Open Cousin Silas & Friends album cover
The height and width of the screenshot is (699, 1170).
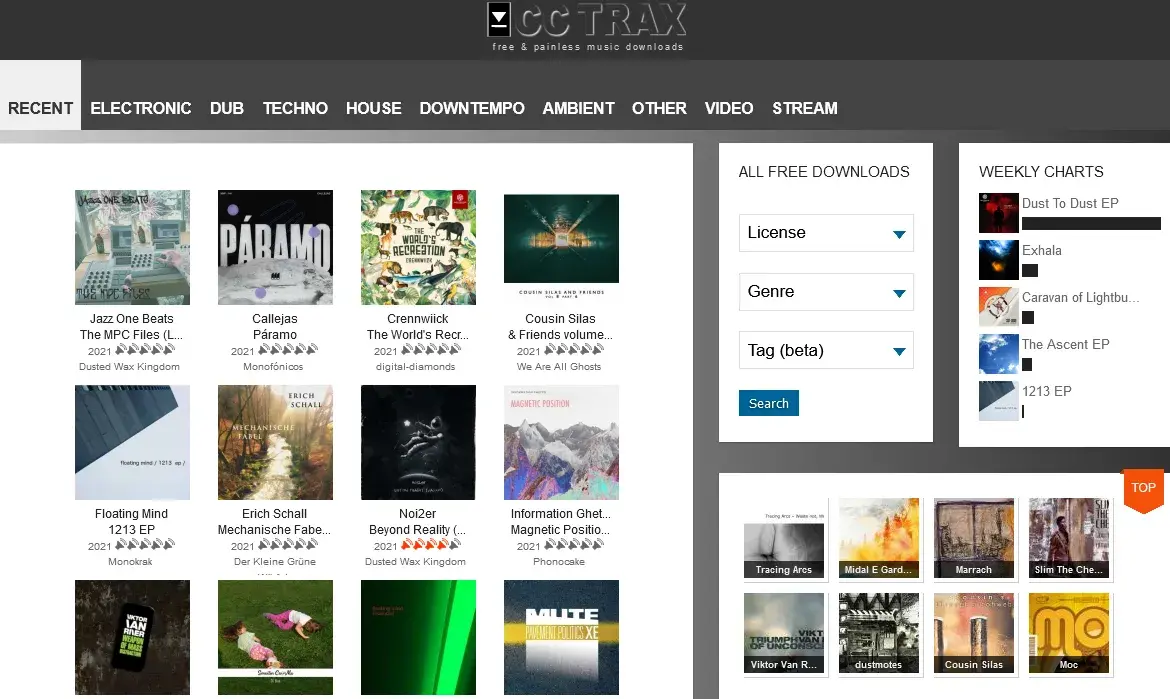(x=561, y=247)
